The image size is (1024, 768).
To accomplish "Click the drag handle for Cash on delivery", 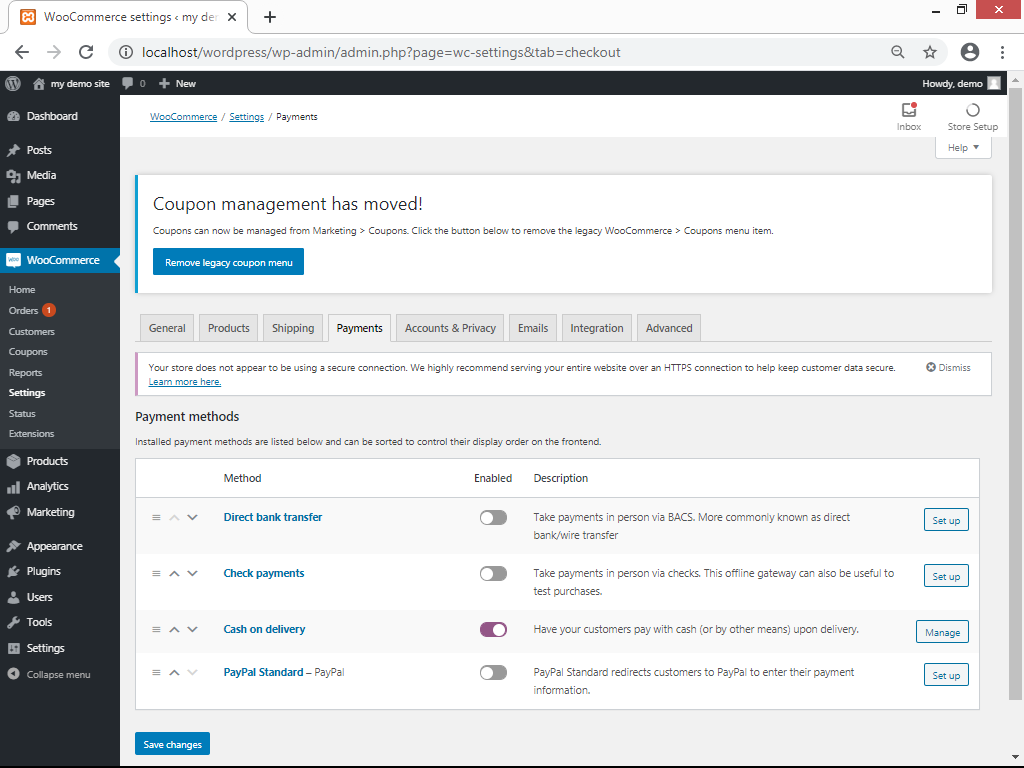I will tap(156, 630).
